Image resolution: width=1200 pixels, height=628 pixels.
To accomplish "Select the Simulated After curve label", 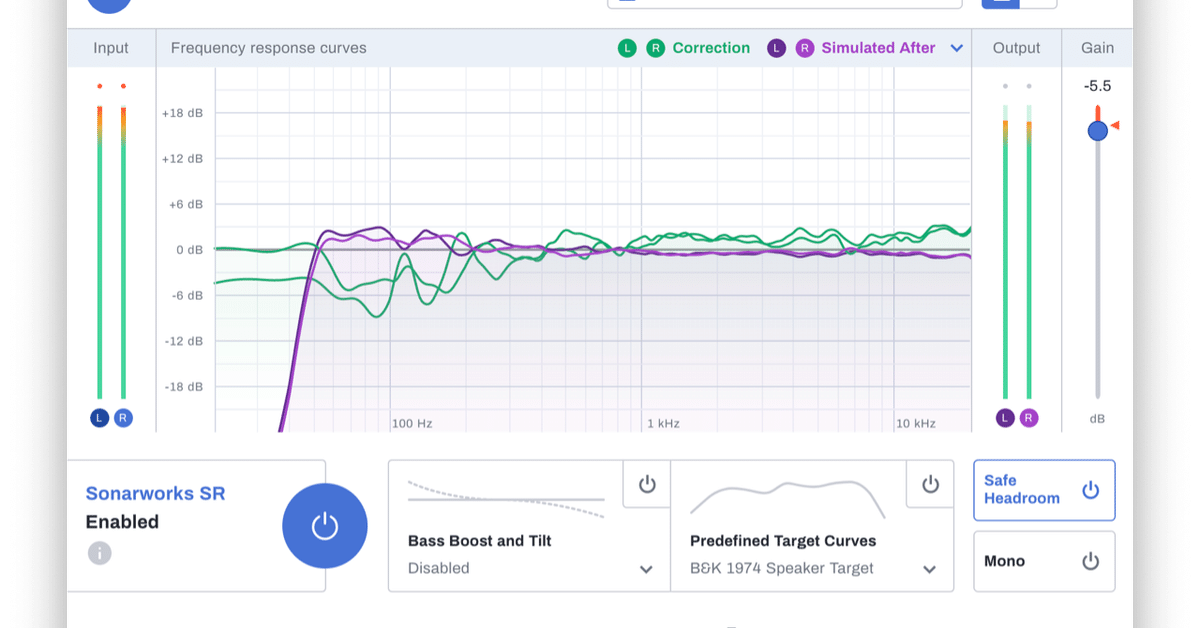I will coord(878,48).
